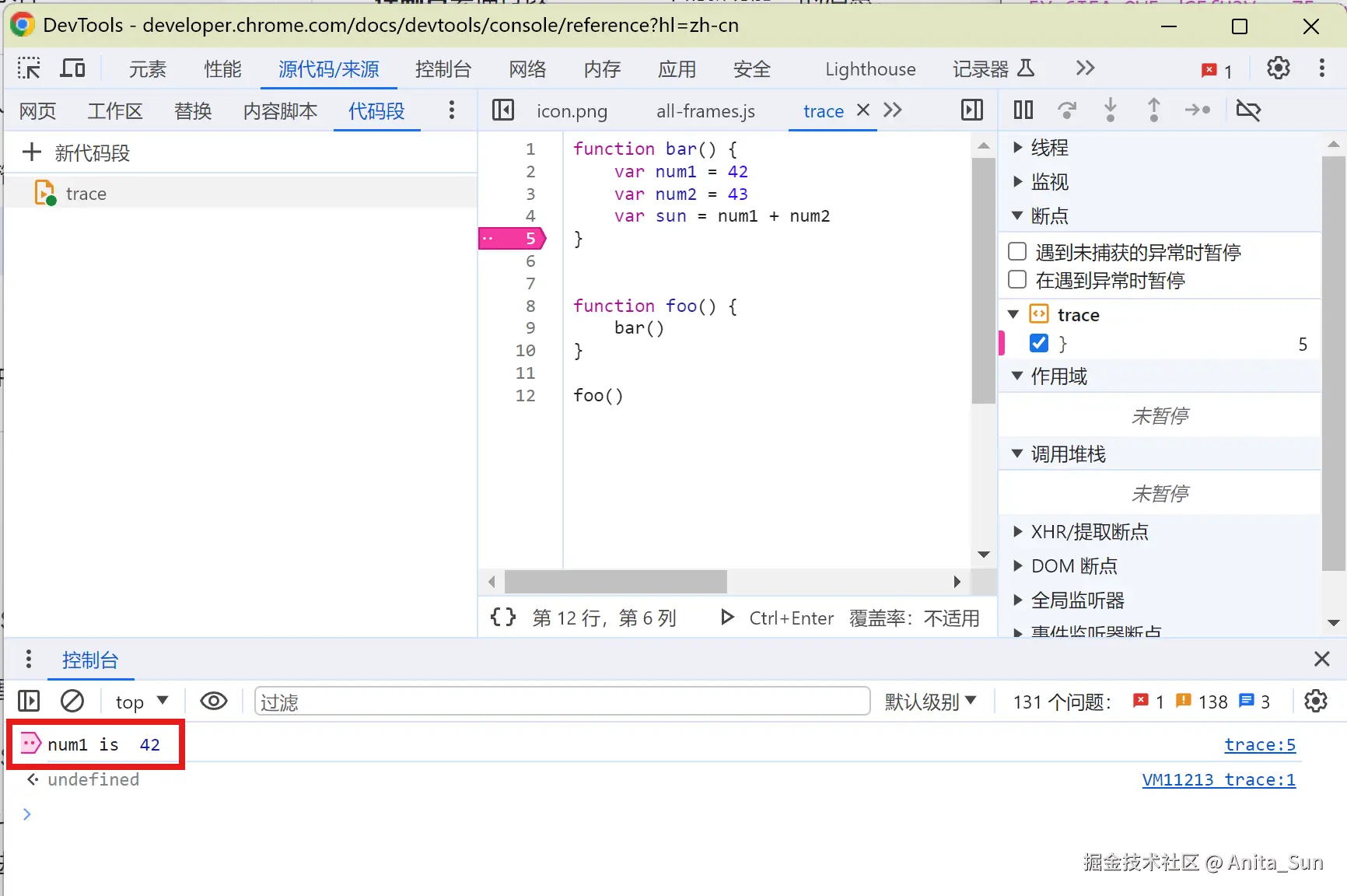Add a new snippet with the plus button
The image size is (1347, 896).
(32, 152)
